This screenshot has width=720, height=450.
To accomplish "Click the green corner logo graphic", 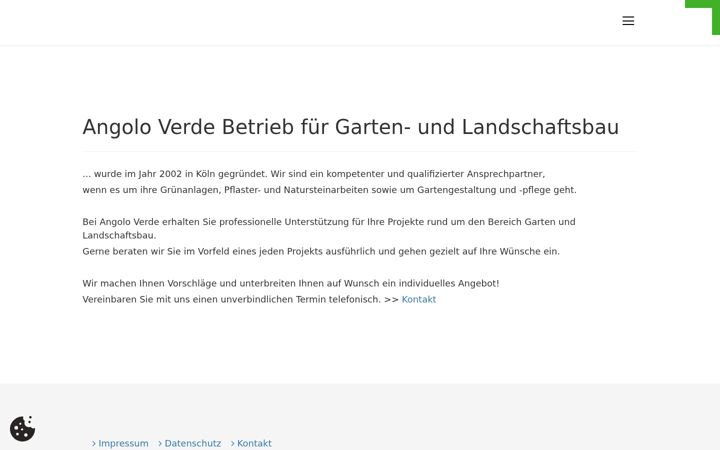I will click(x=703, y=17).
